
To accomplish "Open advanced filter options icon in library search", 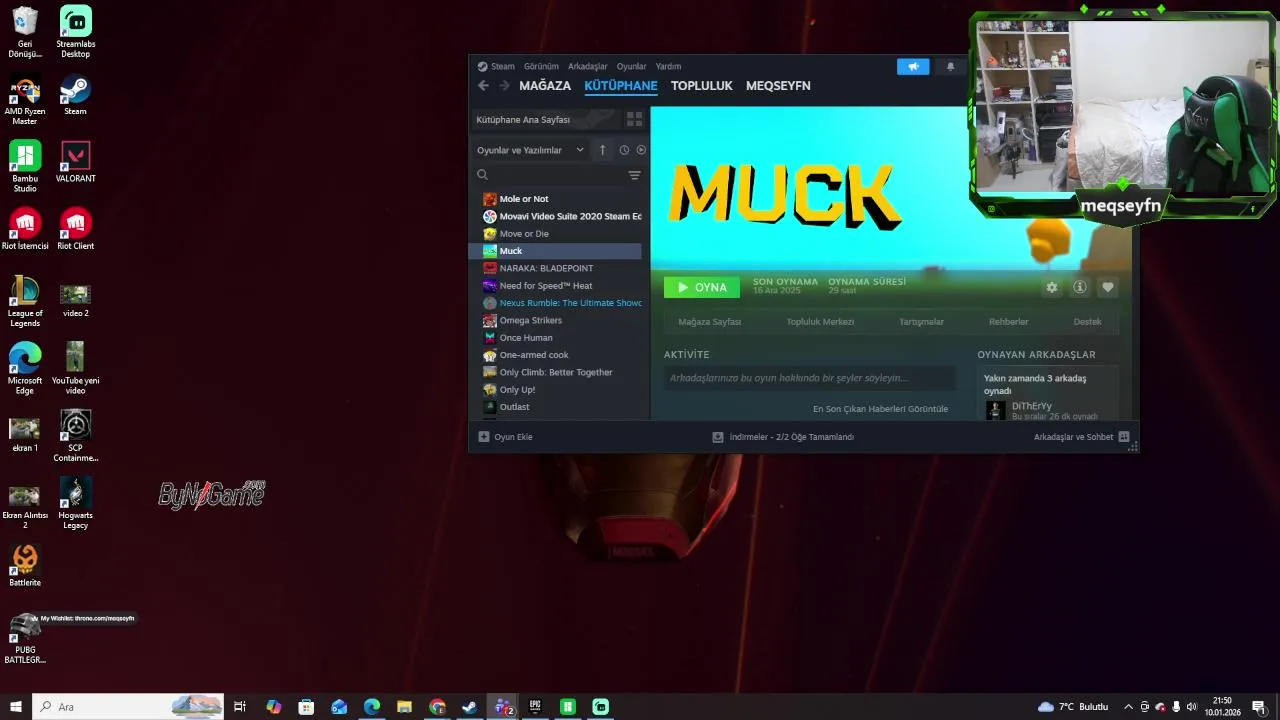I will click(x=634, y=175).
